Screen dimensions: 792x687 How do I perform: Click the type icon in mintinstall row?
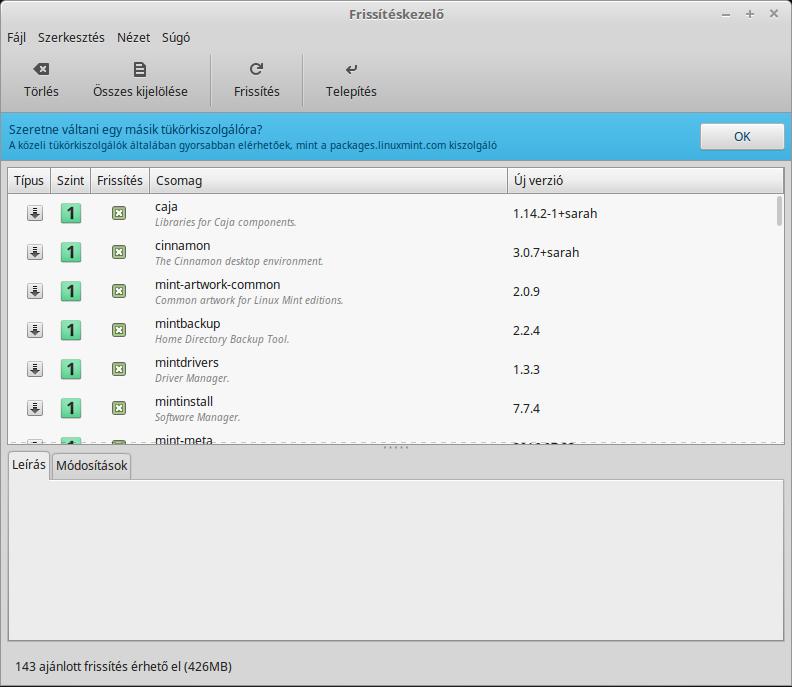[35, 408]
